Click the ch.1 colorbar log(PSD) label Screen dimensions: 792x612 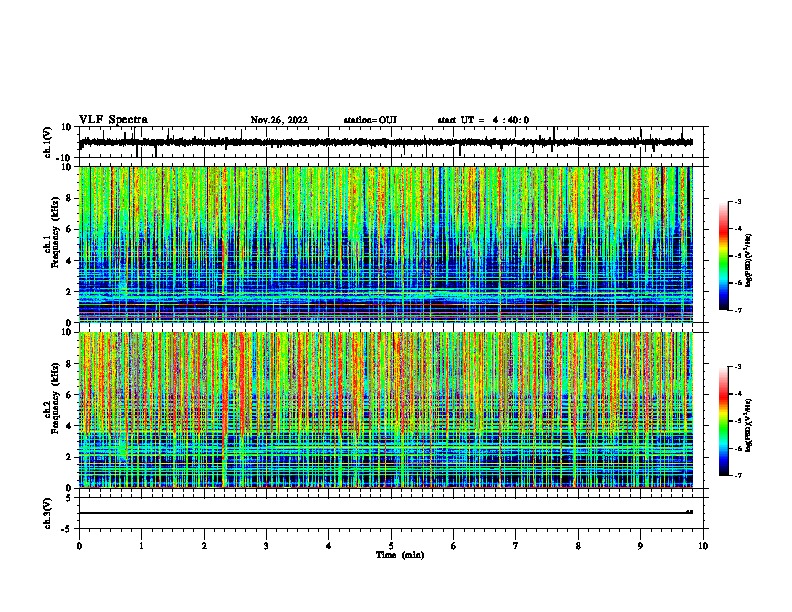pos(748,261)
